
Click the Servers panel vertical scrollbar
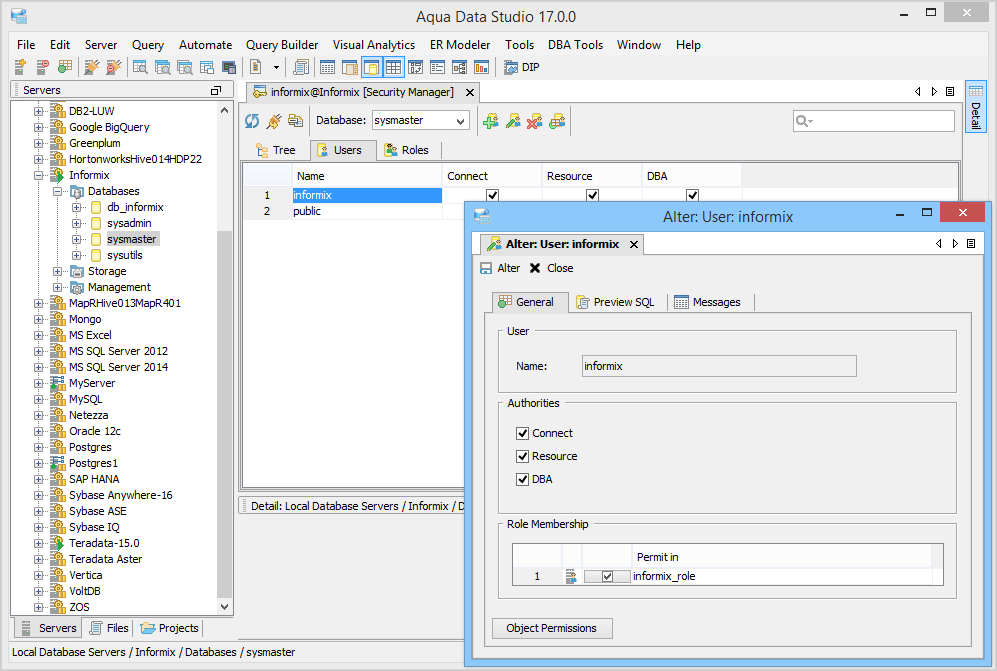pyautogui.click(x=224, y=413)
